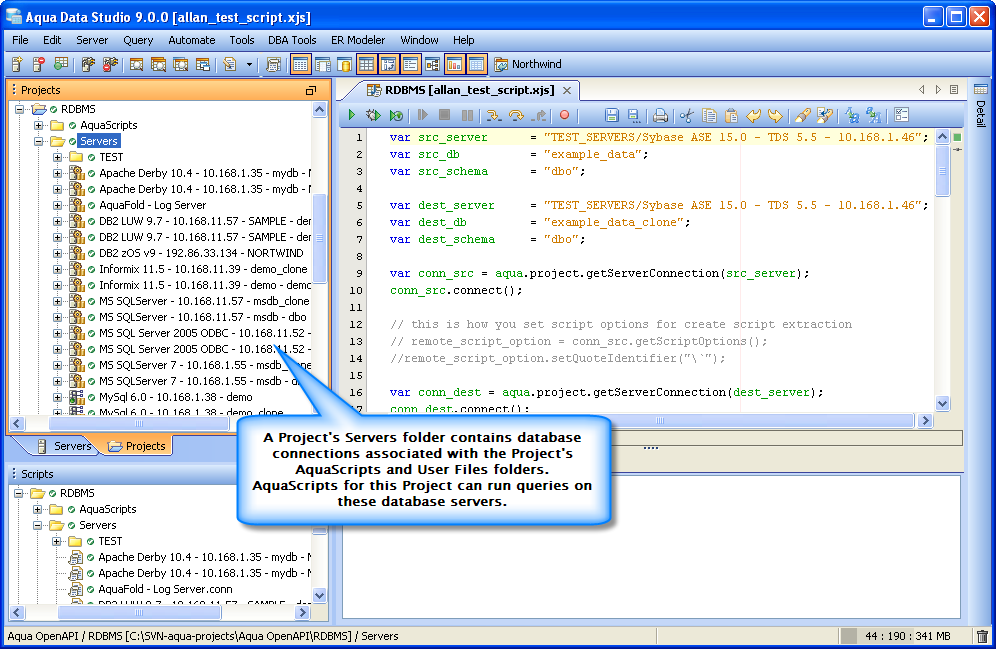The image size is (996, 649).
Task: Click the editor vertical scrollbar thumb
Action: pos(943,170)
